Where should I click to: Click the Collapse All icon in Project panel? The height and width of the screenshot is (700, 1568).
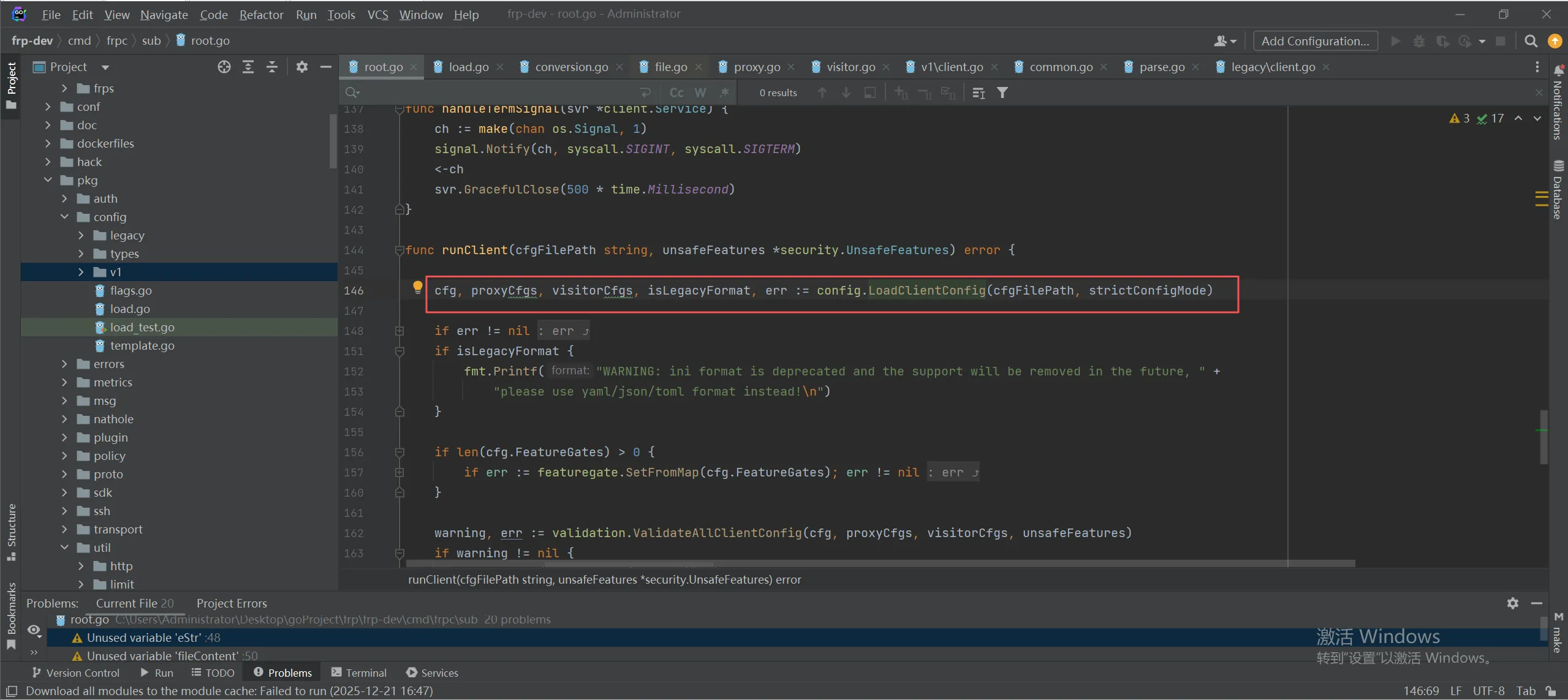pos(272,67)
